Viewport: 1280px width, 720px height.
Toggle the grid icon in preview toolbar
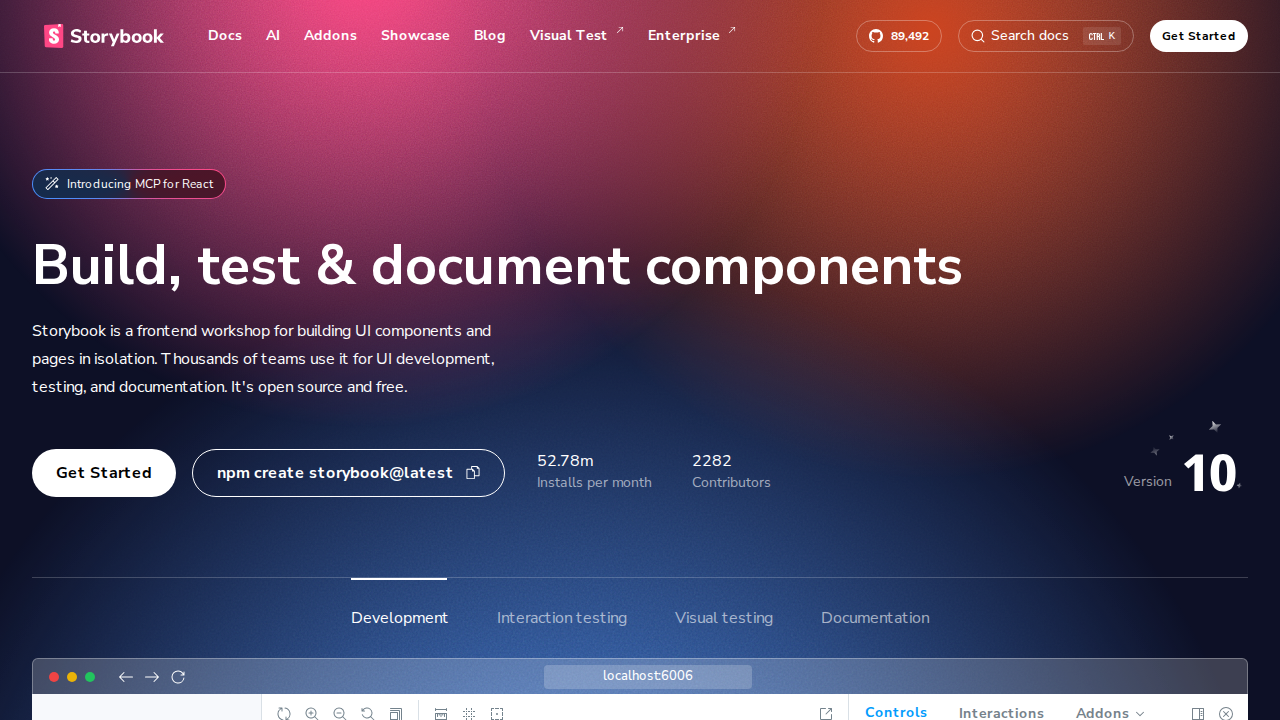(x=469, y=713)
